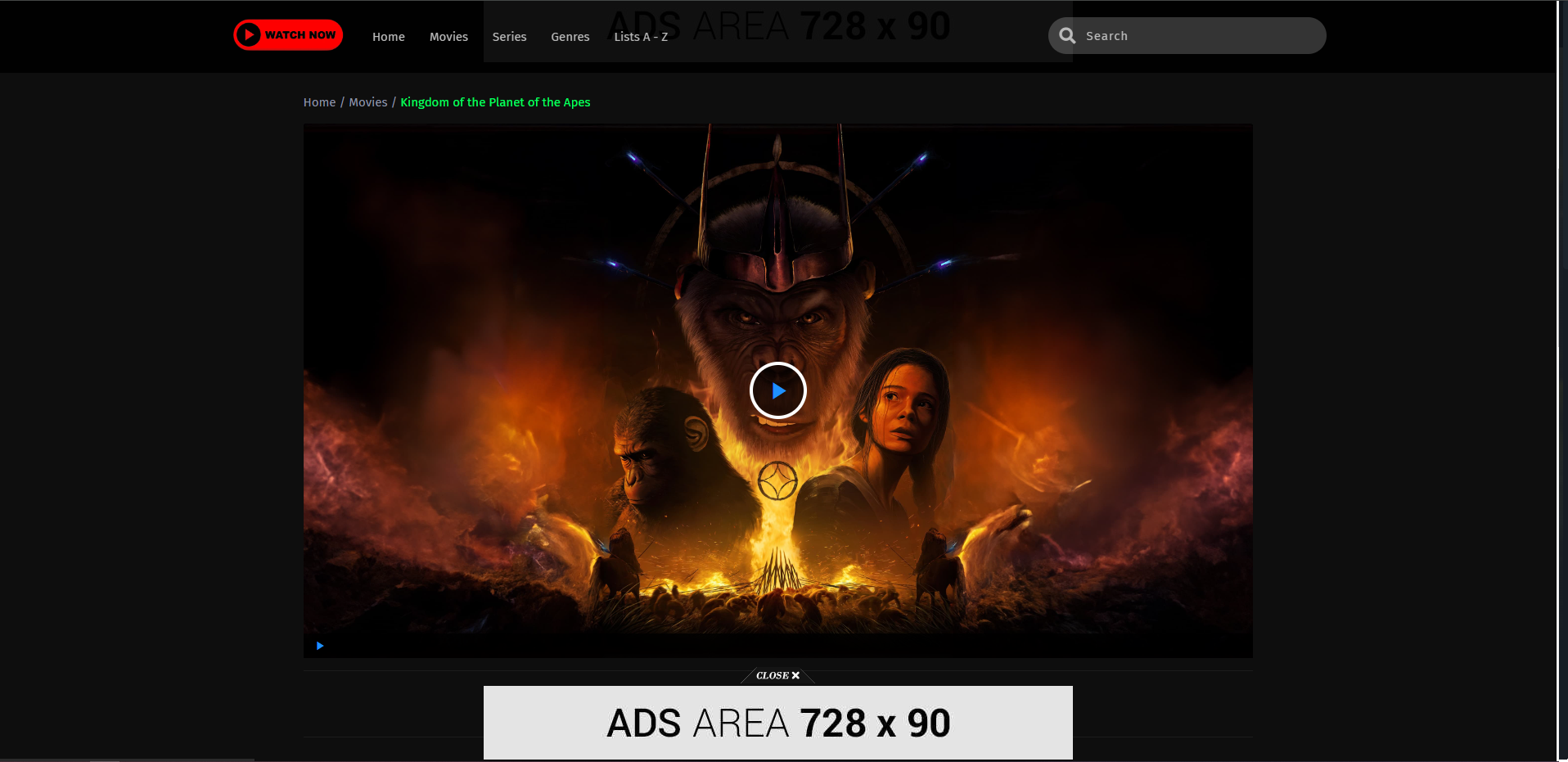Click the red Watch Now logo

[x=288, y=35]
